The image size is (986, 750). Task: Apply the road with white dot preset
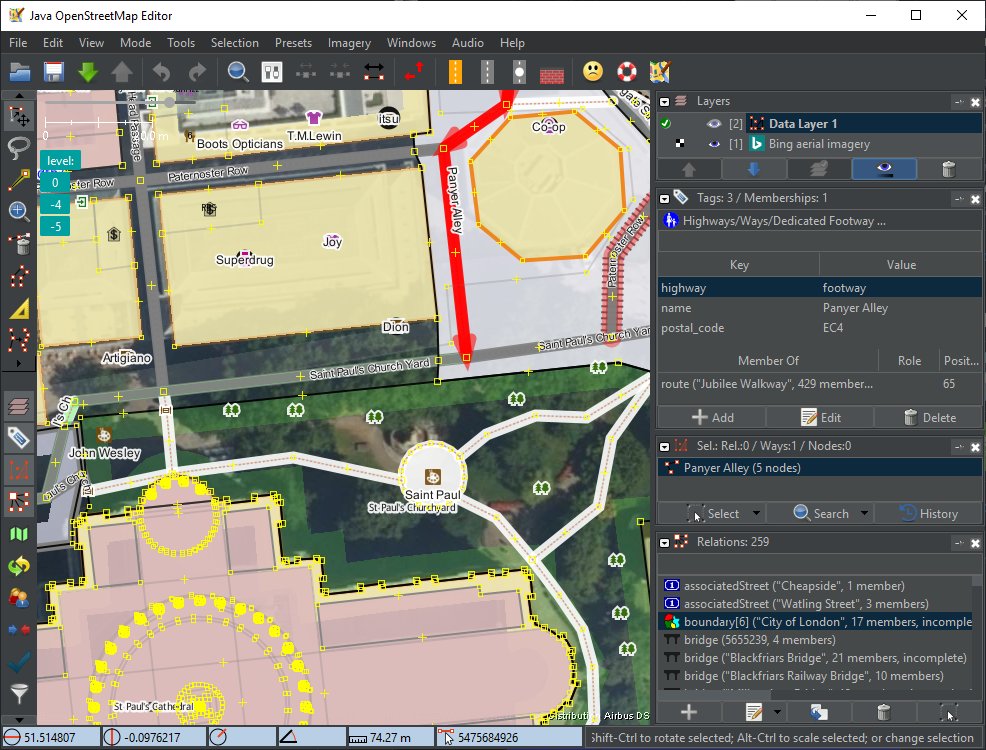(519, 72)
